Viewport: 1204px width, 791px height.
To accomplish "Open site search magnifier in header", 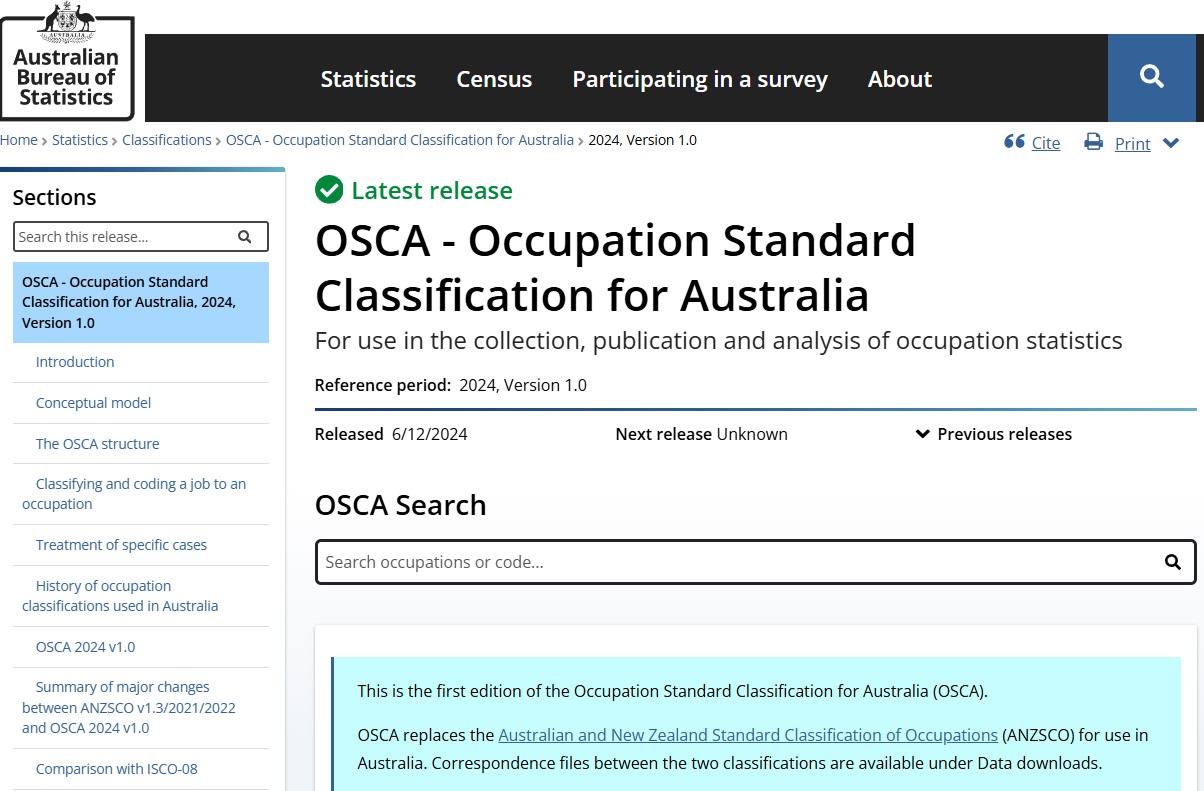I will pos(1152,77).
